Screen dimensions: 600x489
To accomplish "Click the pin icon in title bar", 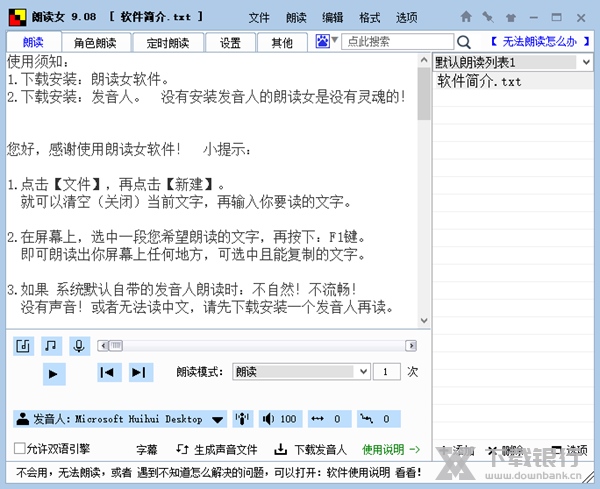I will pos(487,17).
